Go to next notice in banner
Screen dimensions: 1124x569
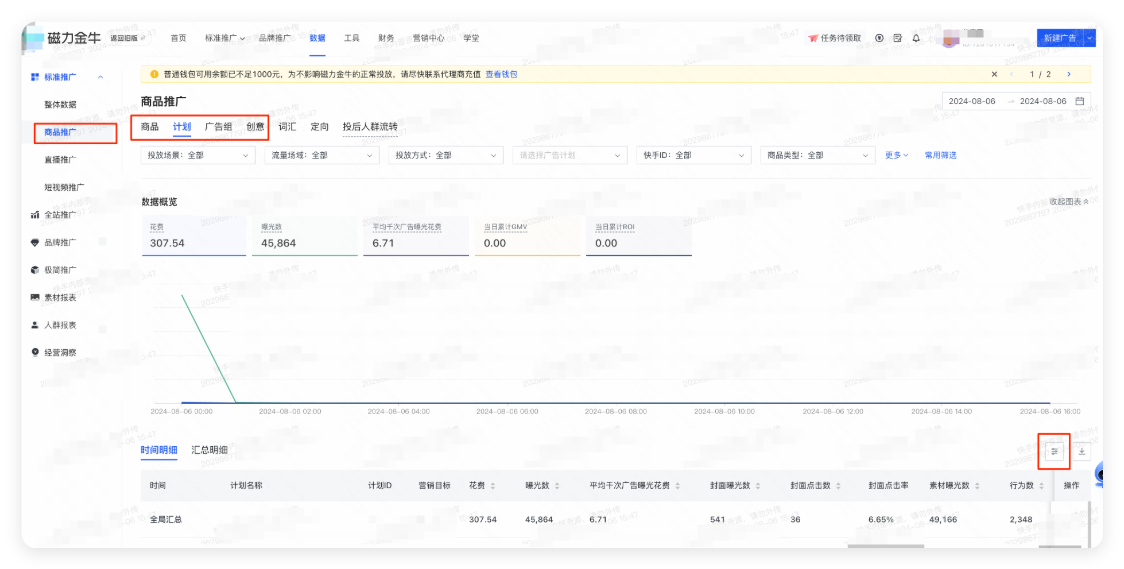point(1069,74)
